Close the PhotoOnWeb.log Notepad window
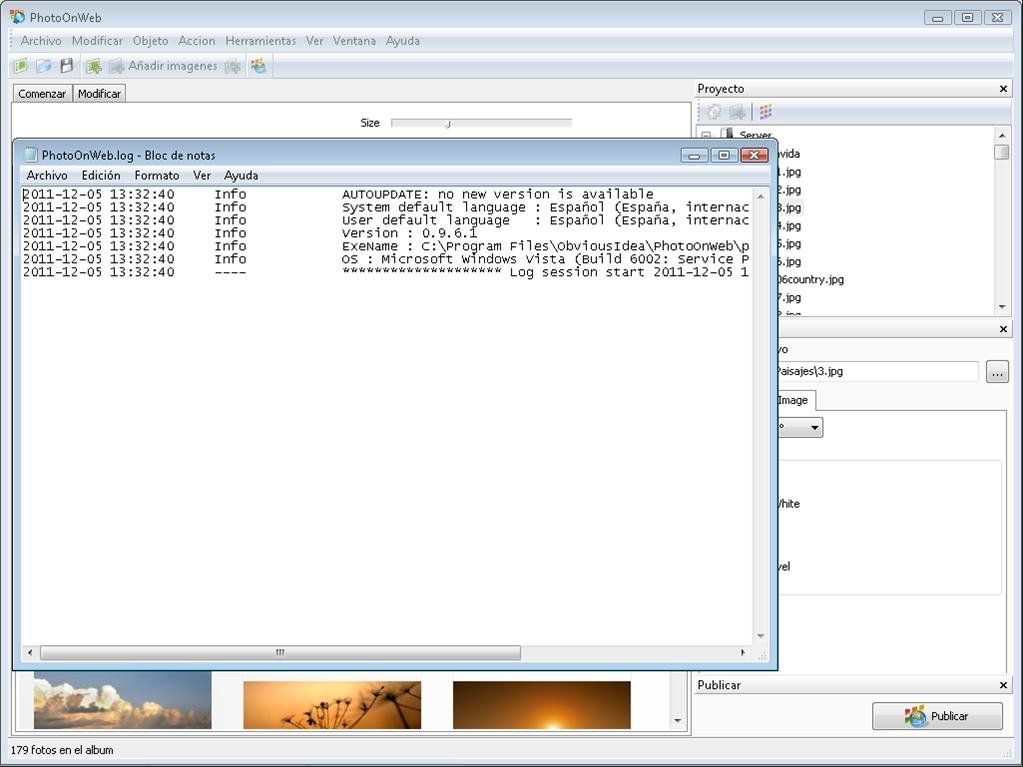 pyautogui.click(x=754, y=155)
